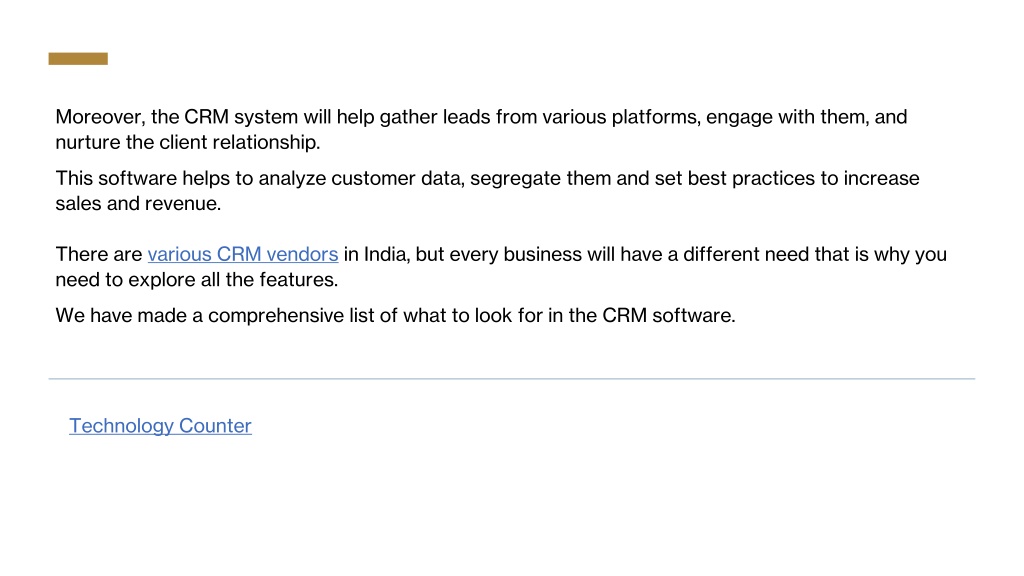Click the words 'There are' before the link
Image resolution: width=1024 pixels, height=576 pixels.
click(x=99, y=254)
